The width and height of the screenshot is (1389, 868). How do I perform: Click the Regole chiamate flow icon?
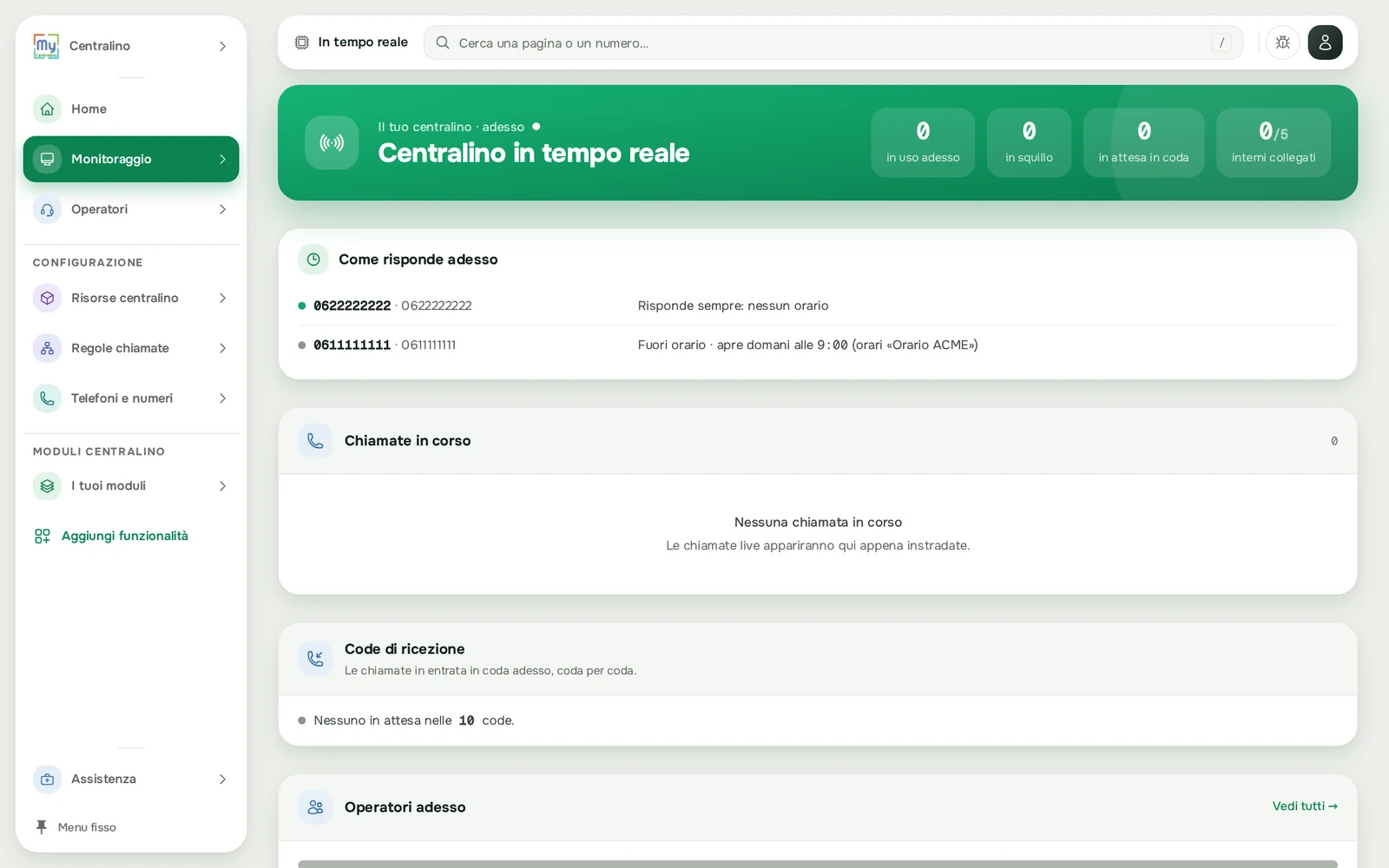coord(47,348)
